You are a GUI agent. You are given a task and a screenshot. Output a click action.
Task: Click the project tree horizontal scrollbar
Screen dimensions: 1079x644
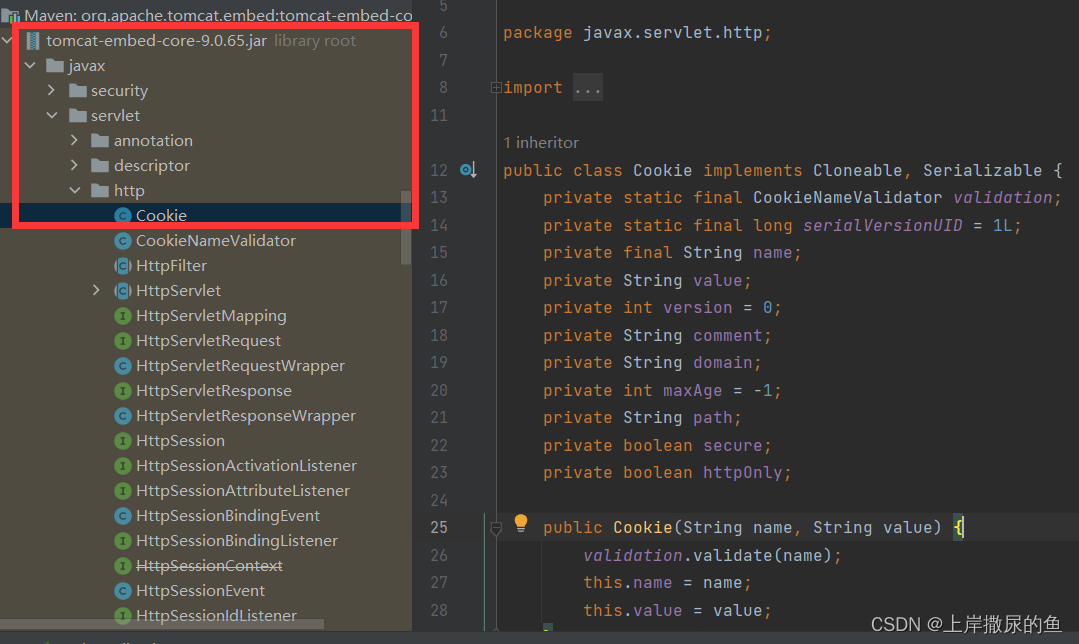162,624
